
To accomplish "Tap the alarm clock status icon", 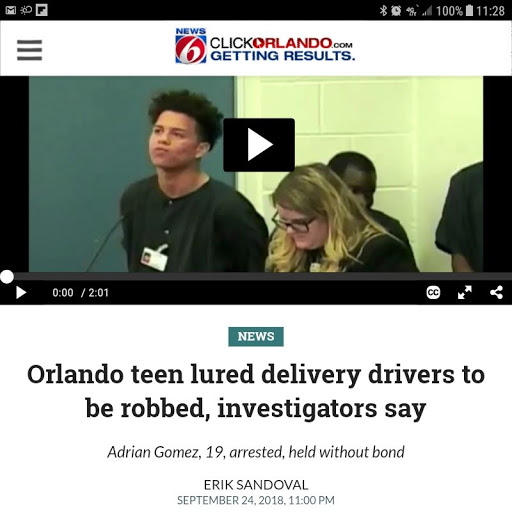I will coord(396,11).
